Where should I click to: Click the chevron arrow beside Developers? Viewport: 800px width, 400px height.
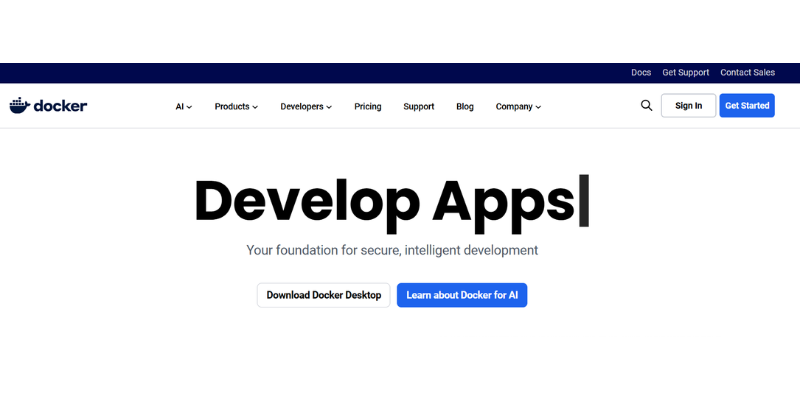[x=329, y=107]
